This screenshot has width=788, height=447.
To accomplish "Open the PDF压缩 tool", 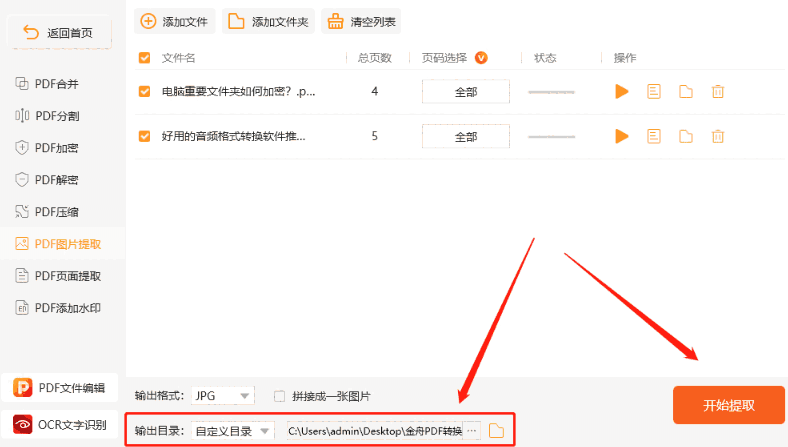I will [x=47, y=212].
